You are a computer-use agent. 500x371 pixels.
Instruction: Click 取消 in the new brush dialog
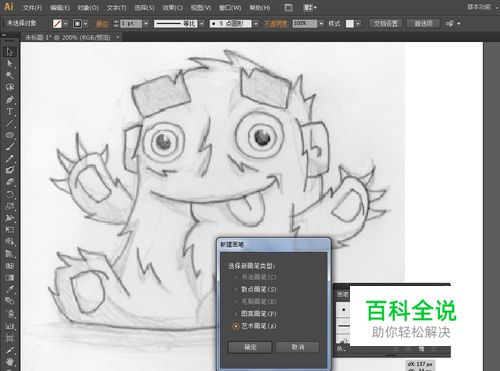tap(297, 347)
